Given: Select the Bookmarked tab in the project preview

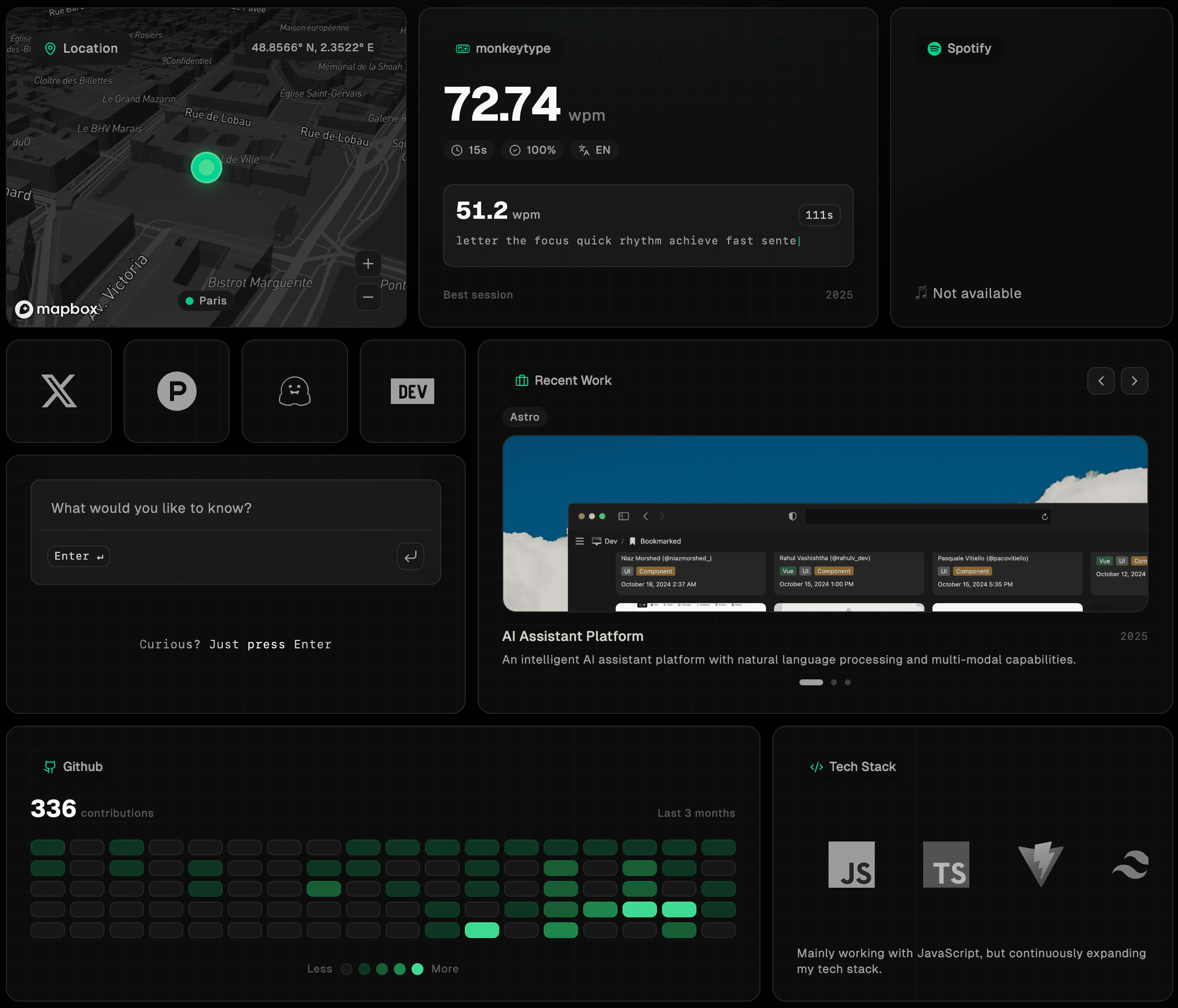Looking at the screenshot, I should coord(660,540).
